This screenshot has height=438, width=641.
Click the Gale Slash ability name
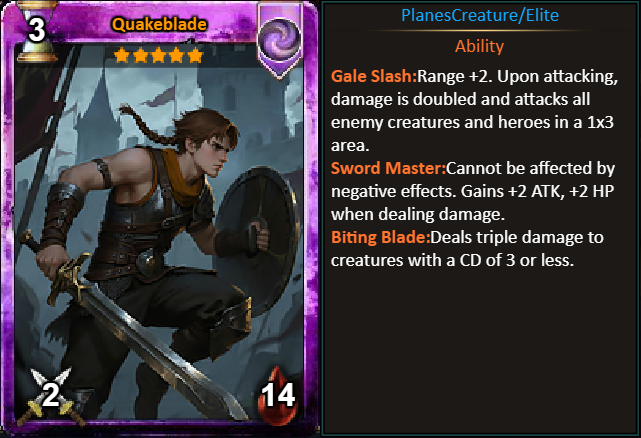point(374,76)
